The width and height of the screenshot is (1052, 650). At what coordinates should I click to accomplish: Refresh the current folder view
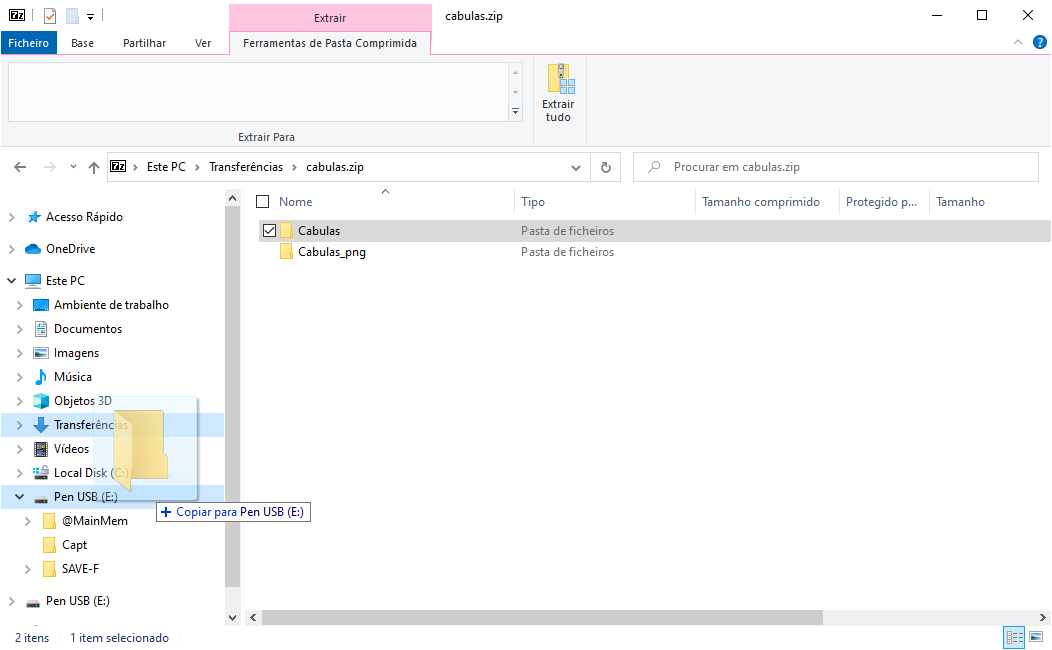pos(606,166)
